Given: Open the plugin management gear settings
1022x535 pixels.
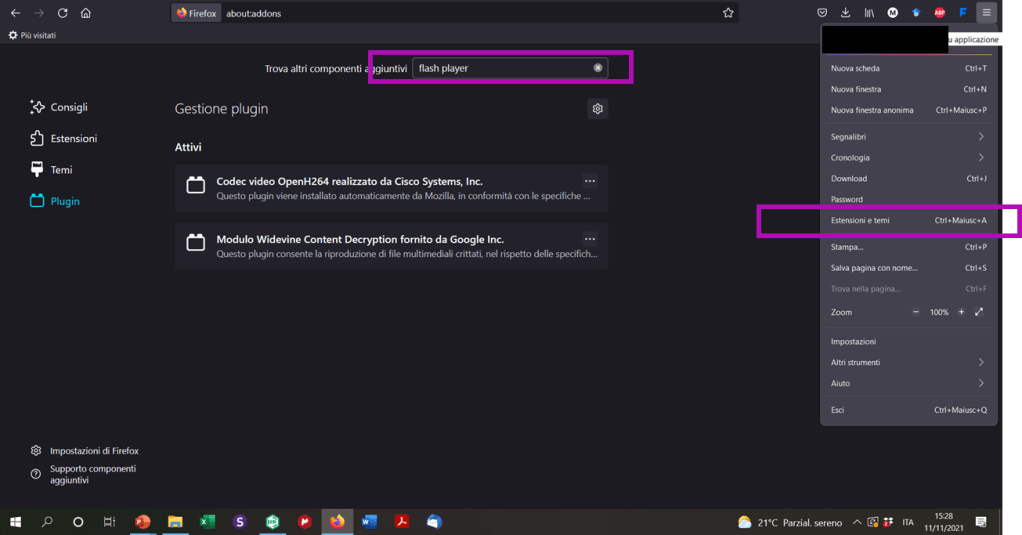Looking at the screenshot, I should pyautogui.click(x=598, y=109).
